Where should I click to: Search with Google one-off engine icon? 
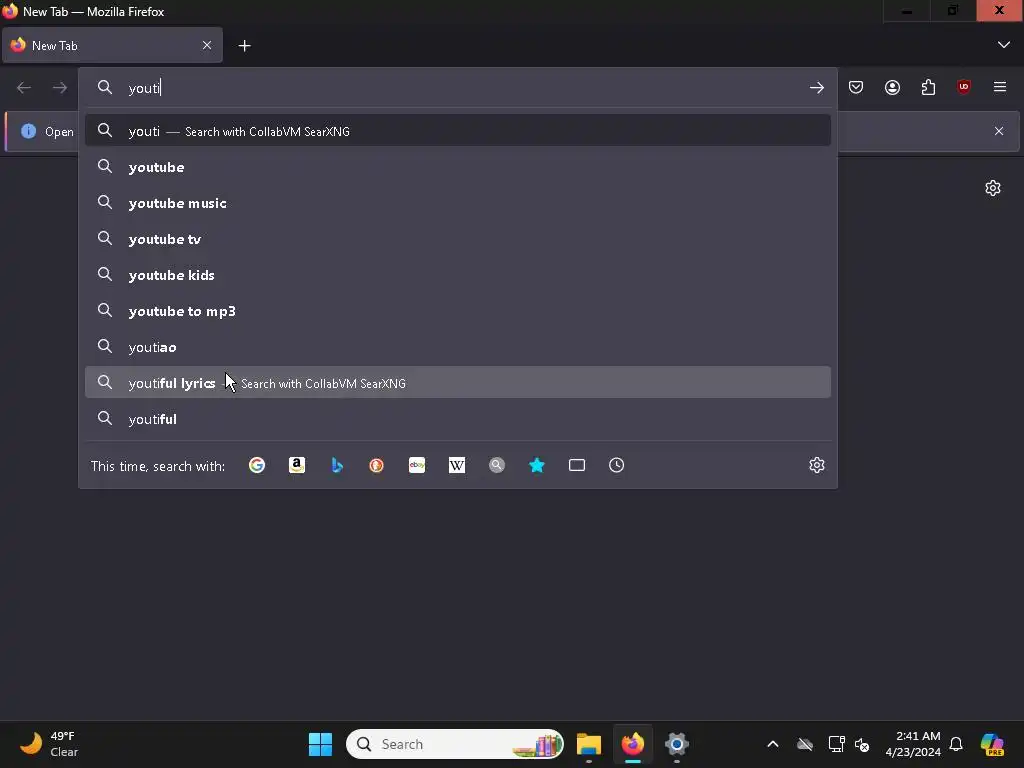coord(257,465)
